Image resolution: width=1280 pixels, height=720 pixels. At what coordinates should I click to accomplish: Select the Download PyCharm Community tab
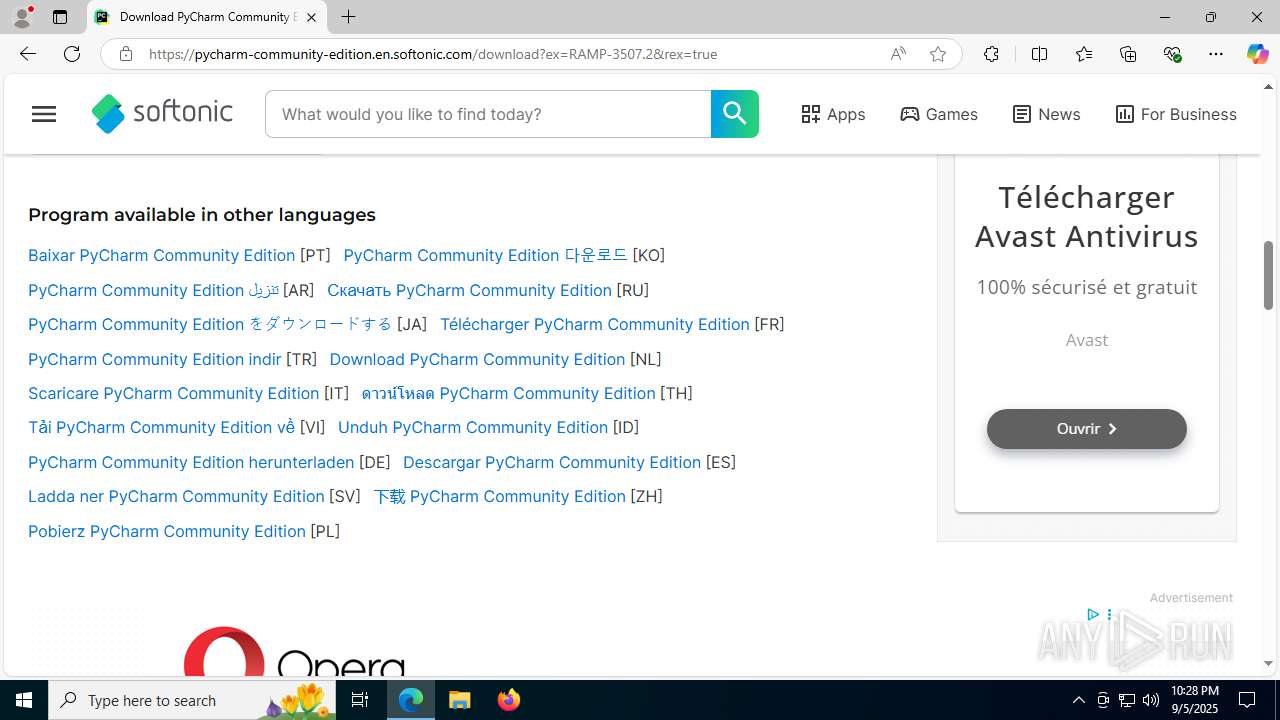coord(207,17)
